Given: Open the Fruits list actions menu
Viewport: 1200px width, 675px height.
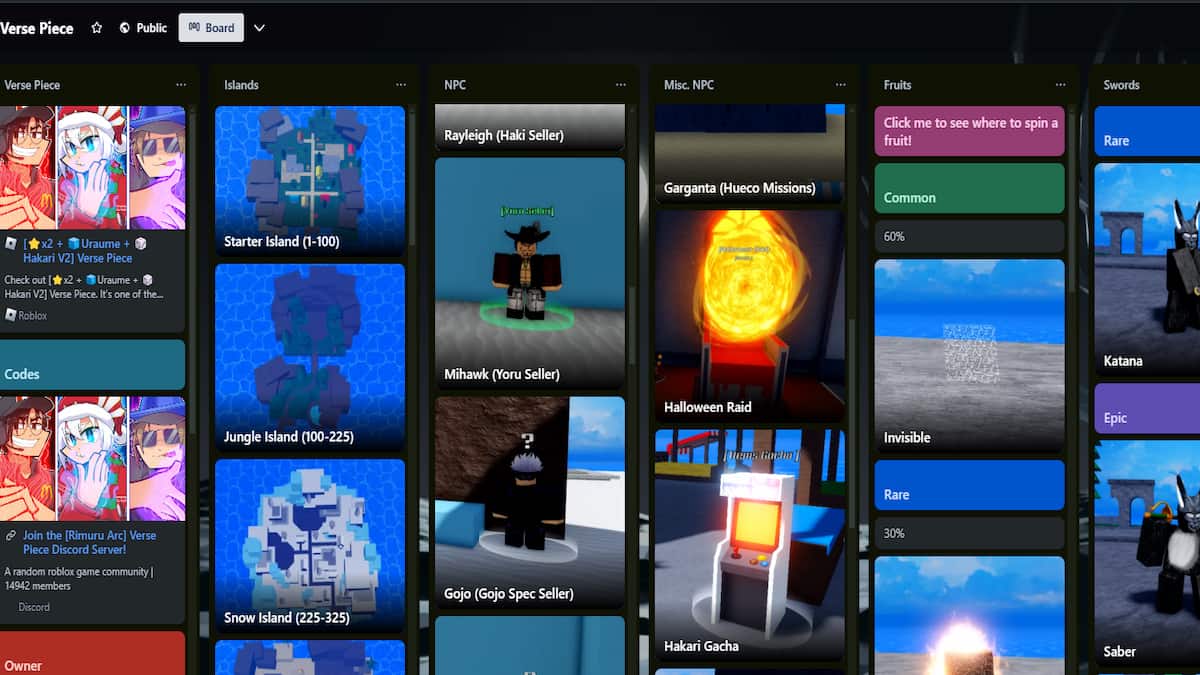Looking at the screenshot, I should (1061, 85).
